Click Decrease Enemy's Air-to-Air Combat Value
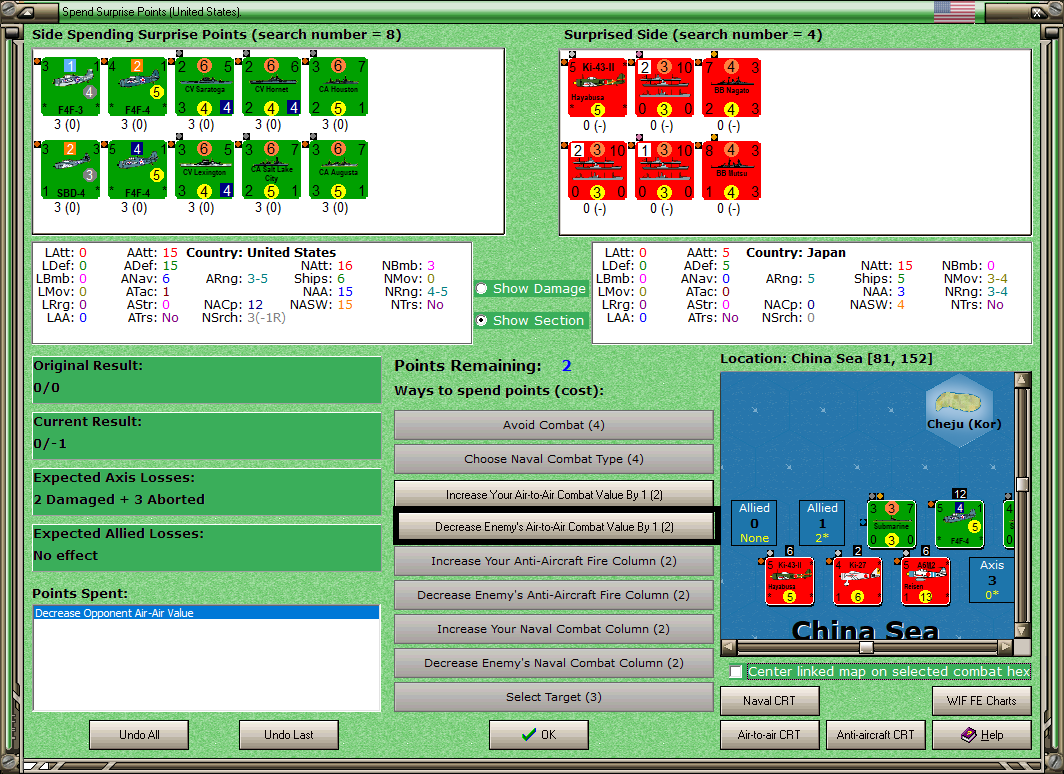 553,526
